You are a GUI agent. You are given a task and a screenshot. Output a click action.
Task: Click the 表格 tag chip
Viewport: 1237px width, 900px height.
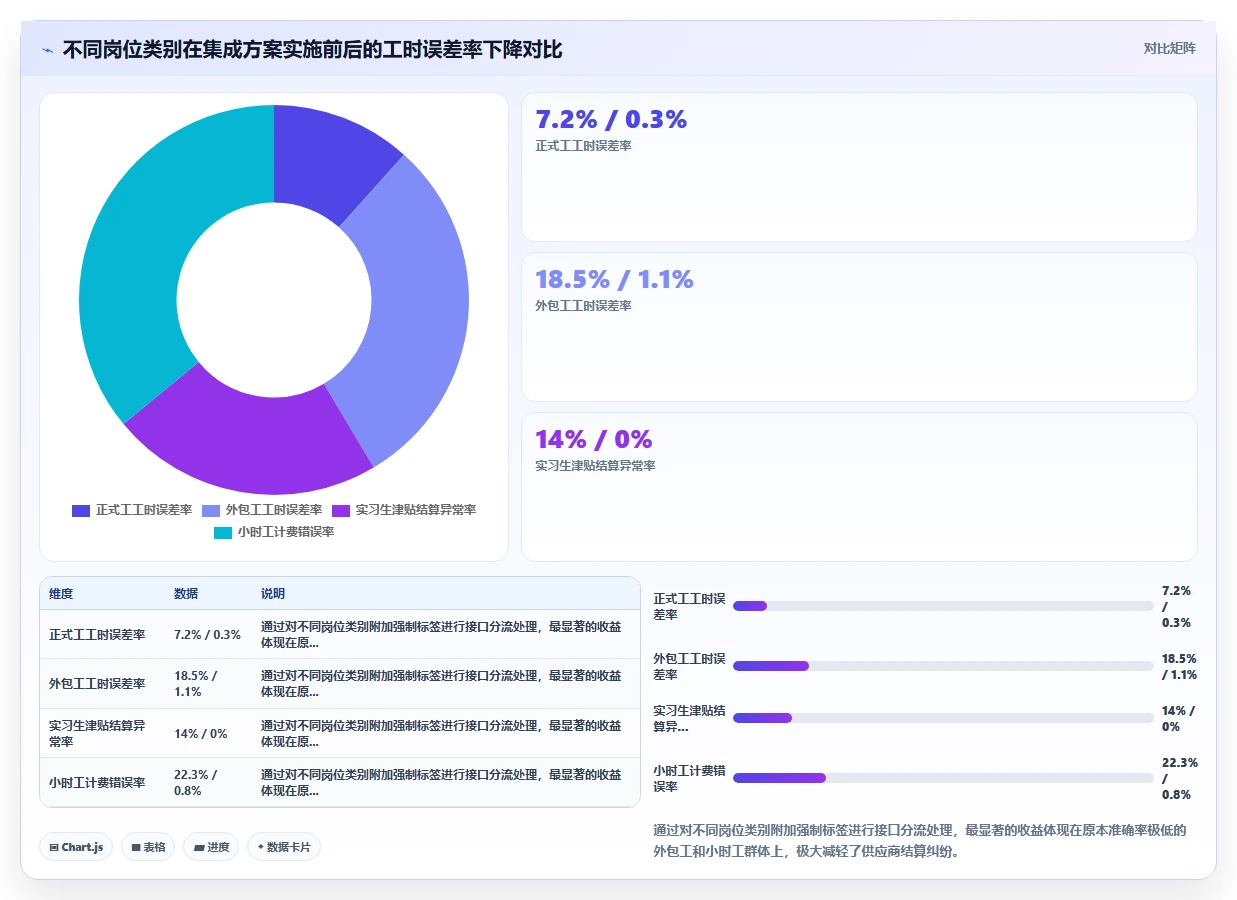148,847
